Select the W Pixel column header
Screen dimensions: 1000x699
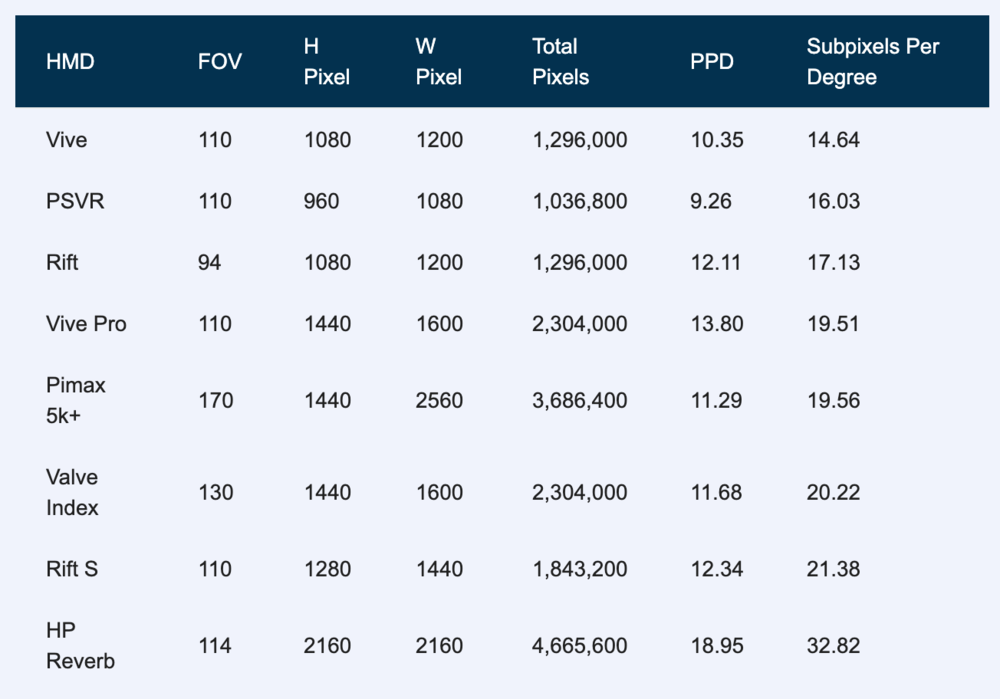[x=439, y=61]
